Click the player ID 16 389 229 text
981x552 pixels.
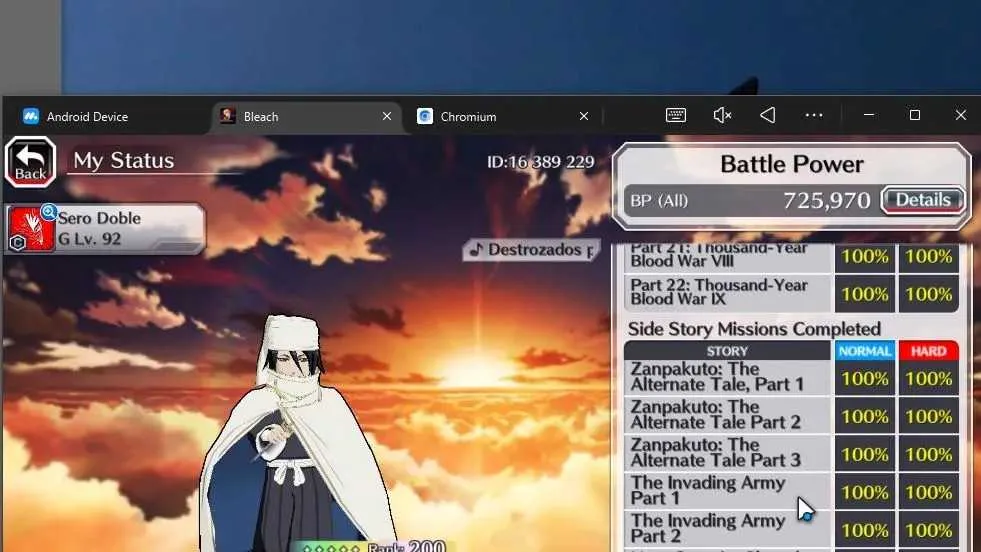541,162
